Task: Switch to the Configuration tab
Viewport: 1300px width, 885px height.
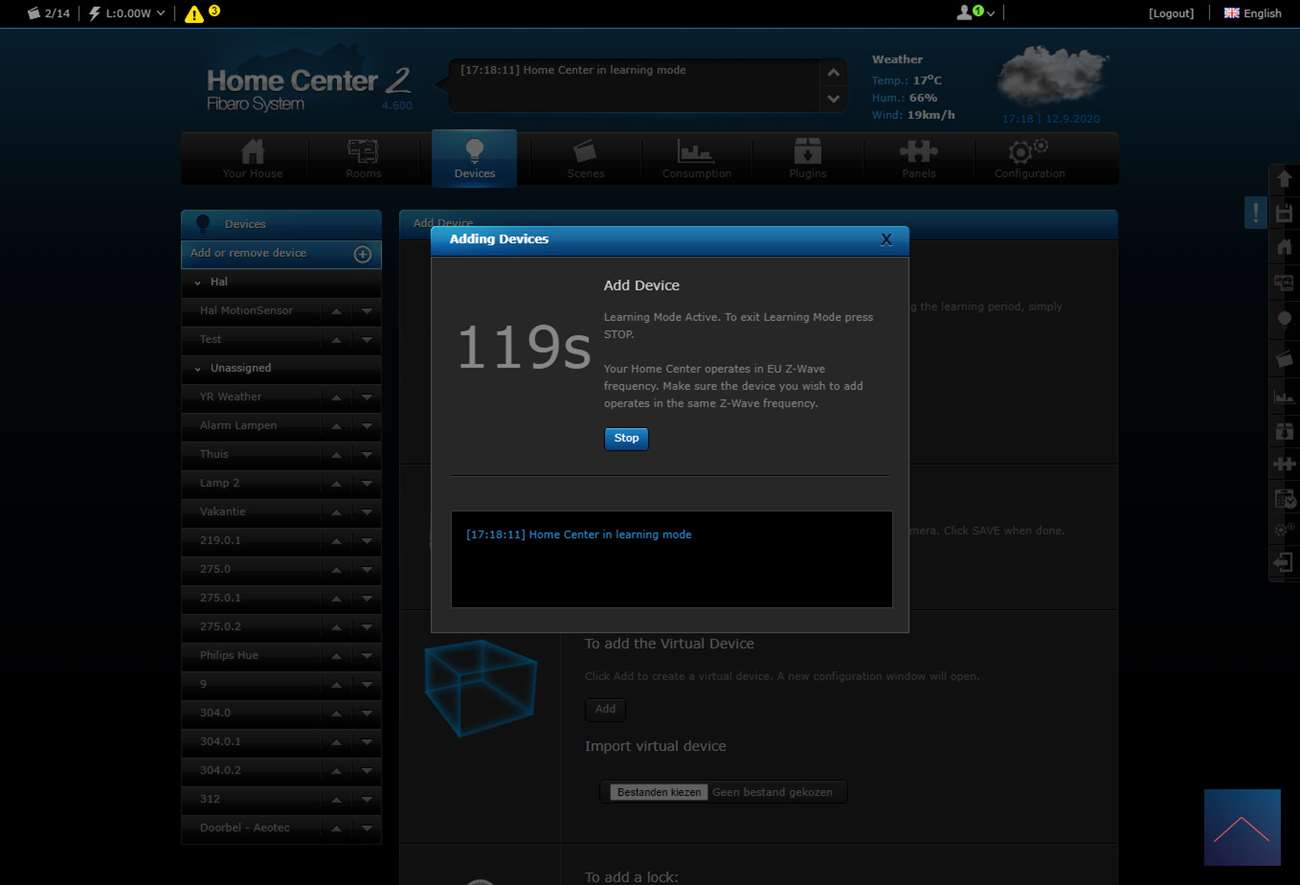Action: (1029, 159)
